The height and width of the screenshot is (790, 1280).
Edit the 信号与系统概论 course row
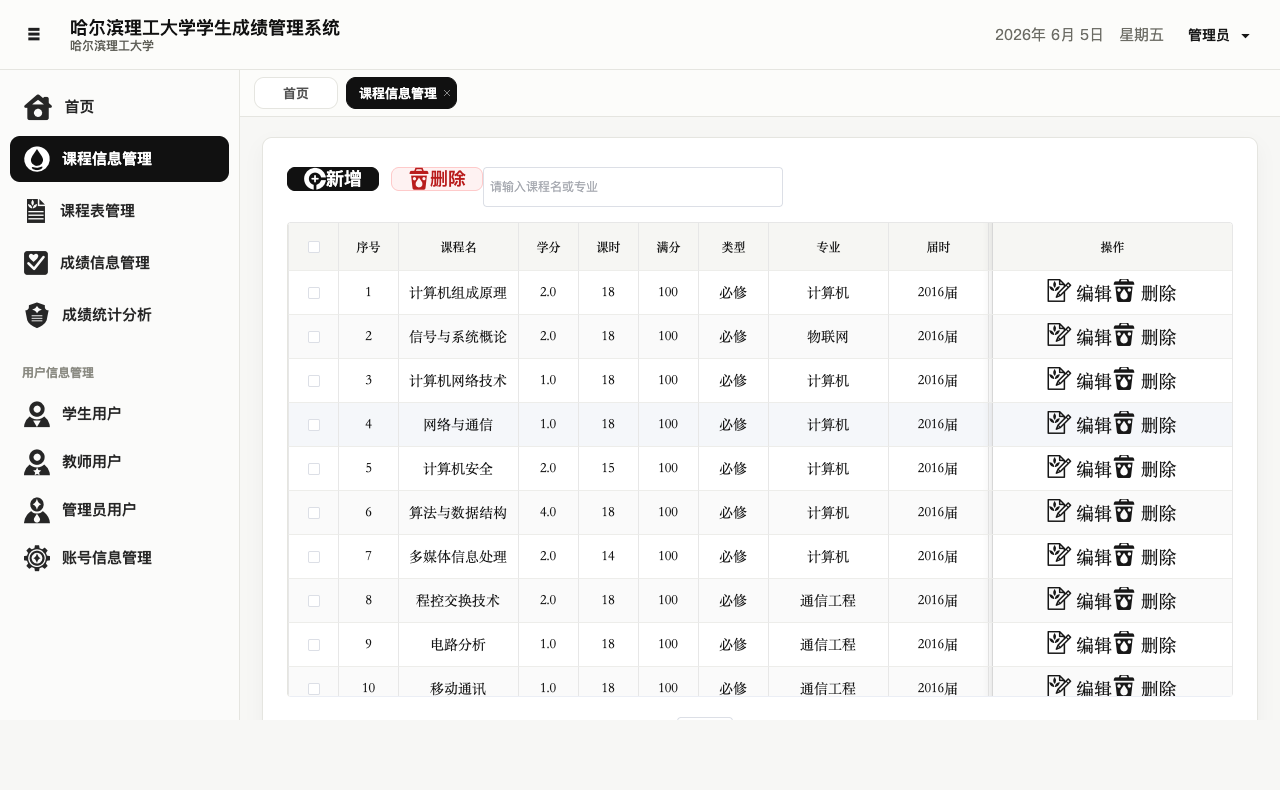pyautogui.click(x=1079, y=336)
